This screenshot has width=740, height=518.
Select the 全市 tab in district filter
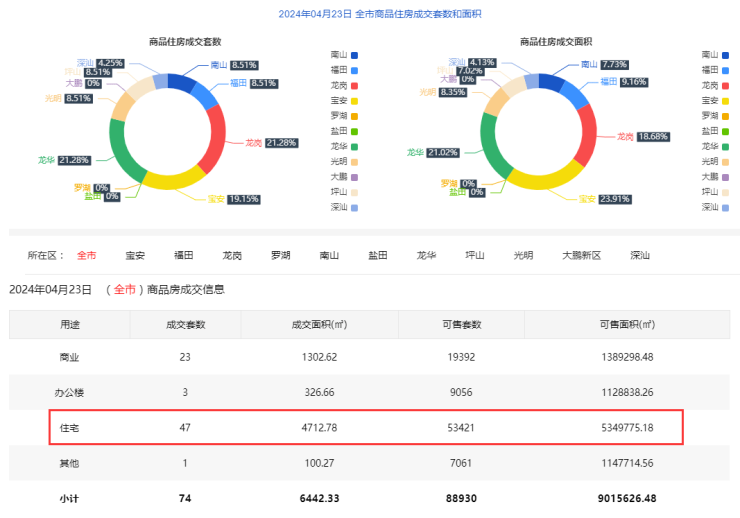point(87,255)
